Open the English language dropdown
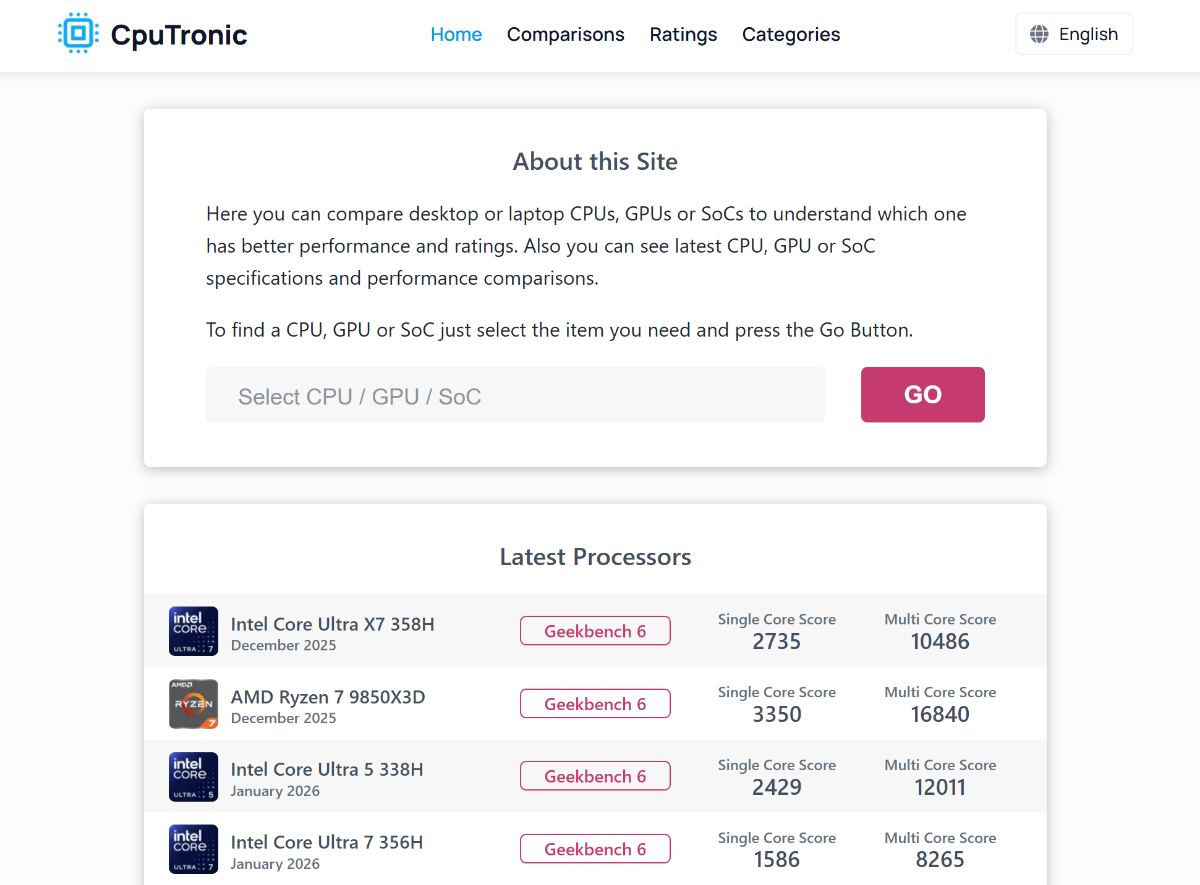 point(1074,34)
